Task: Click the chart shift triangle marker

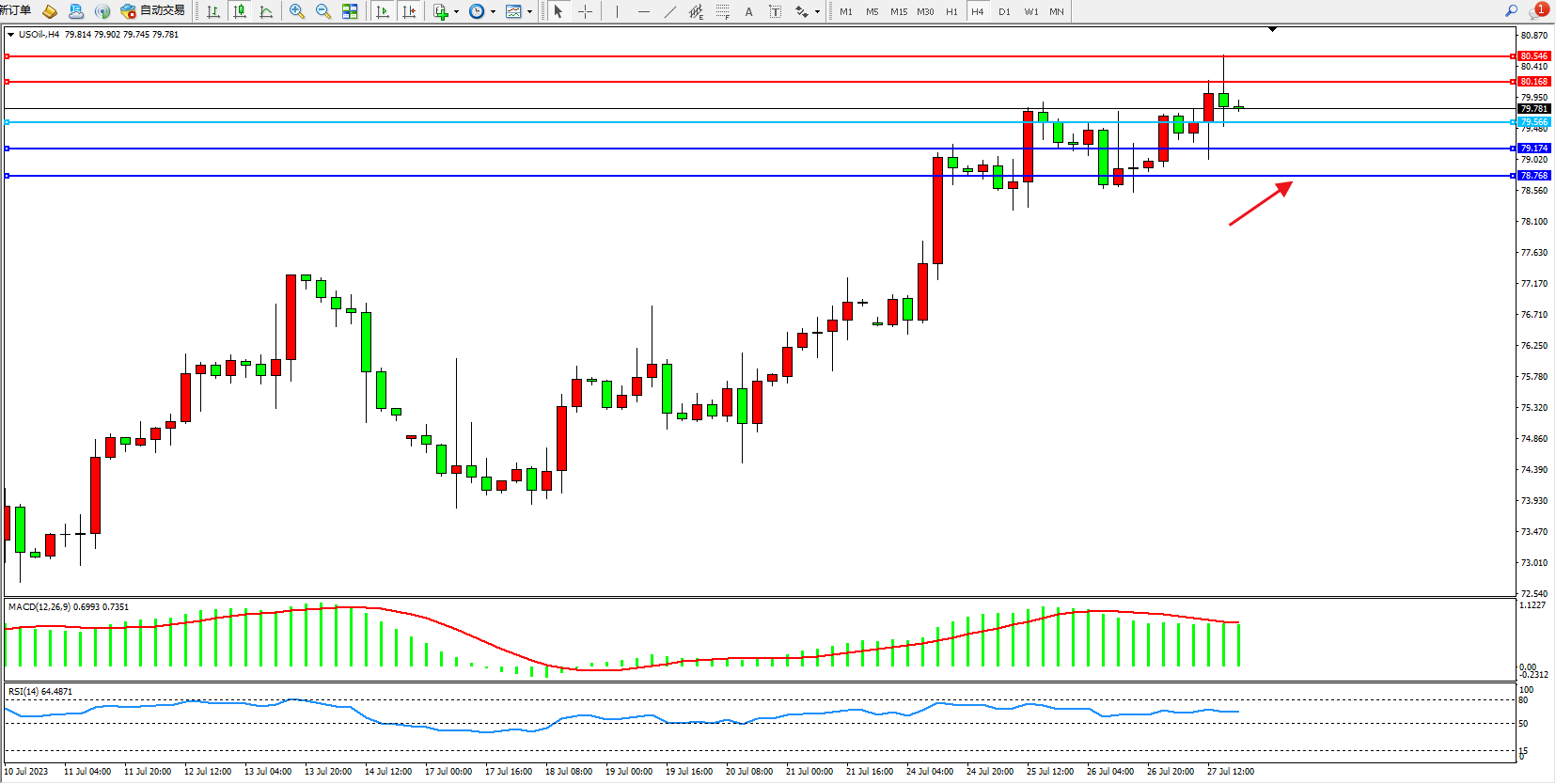Action: [1272, 30]
